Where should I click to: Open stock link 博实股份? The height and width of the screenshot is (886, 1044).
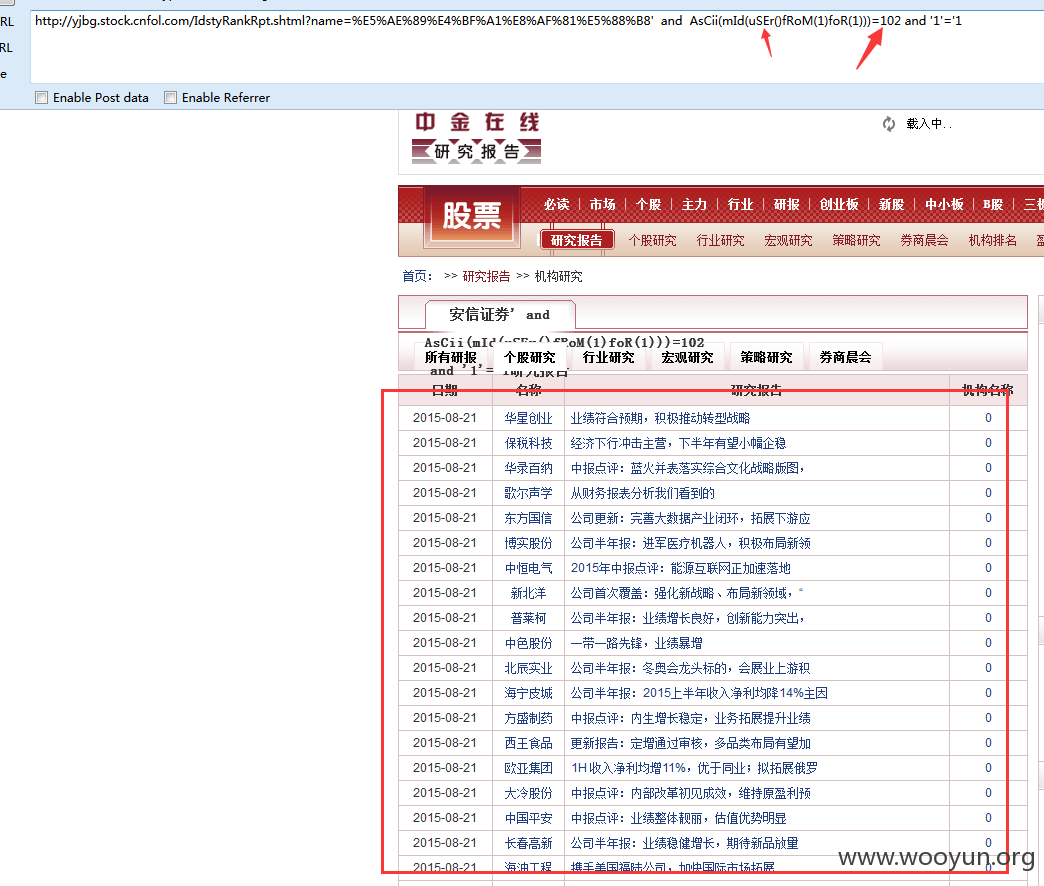click(528, 543)
